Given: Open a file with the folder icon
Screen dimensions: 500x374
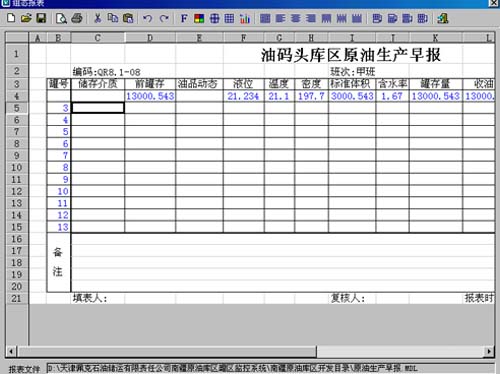Looking at the screenshot, I should [x=26, y=18].
